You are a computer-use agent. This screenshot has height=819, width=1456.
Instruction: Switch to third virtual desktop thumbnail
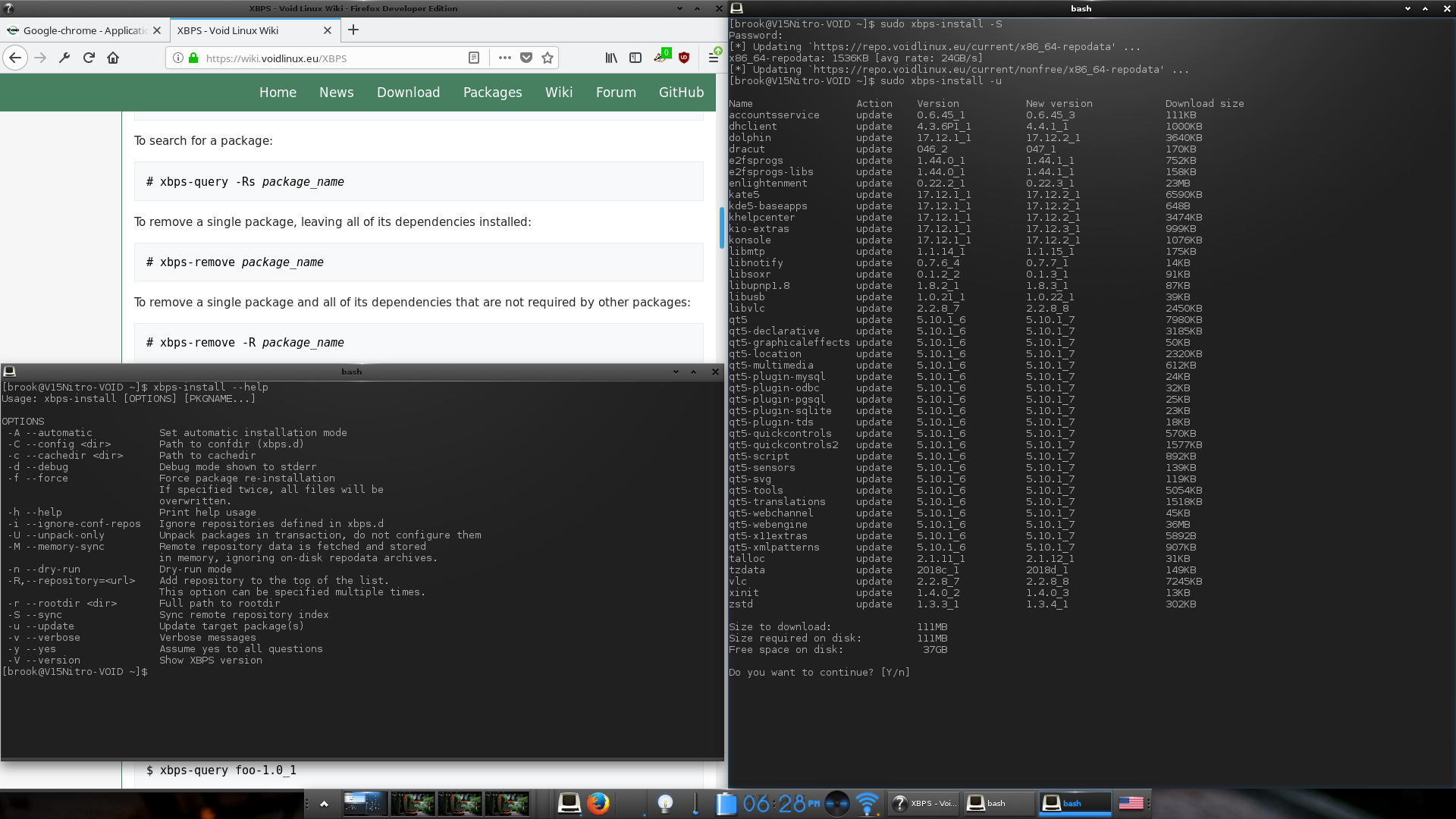460,803
